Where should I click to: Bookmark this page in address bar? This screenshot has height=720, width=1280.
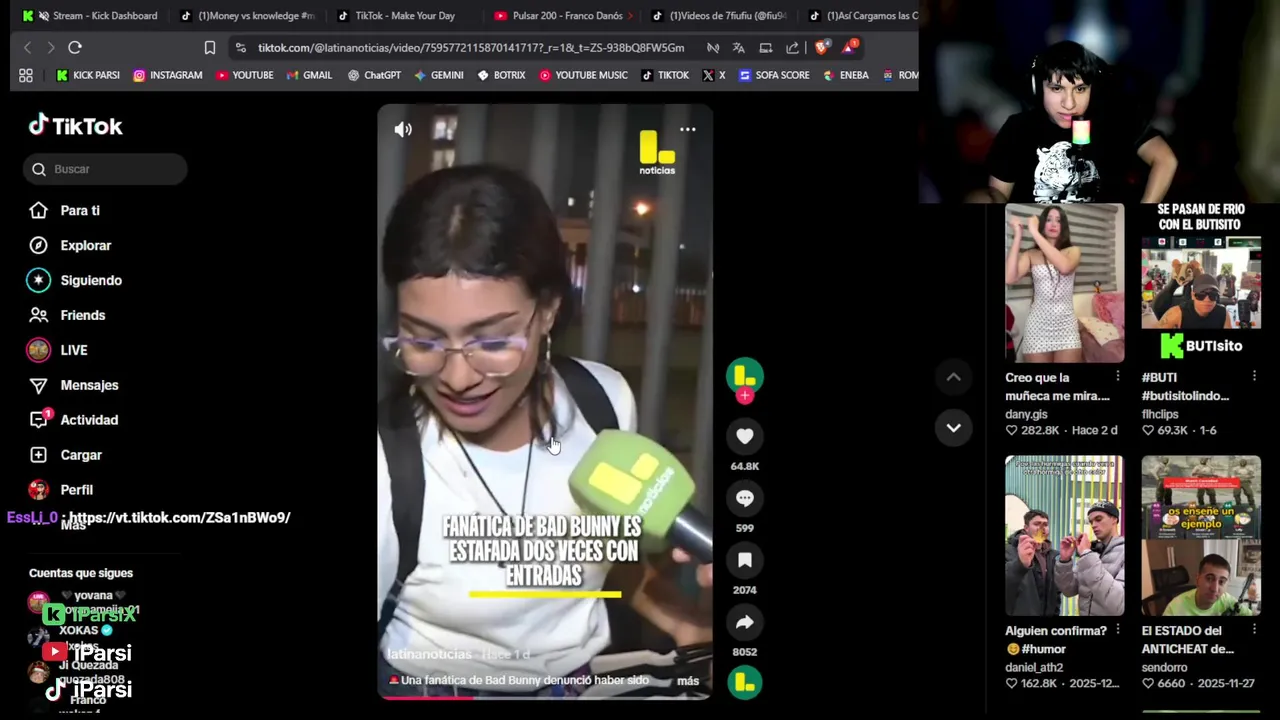click(x=209, y=47)
